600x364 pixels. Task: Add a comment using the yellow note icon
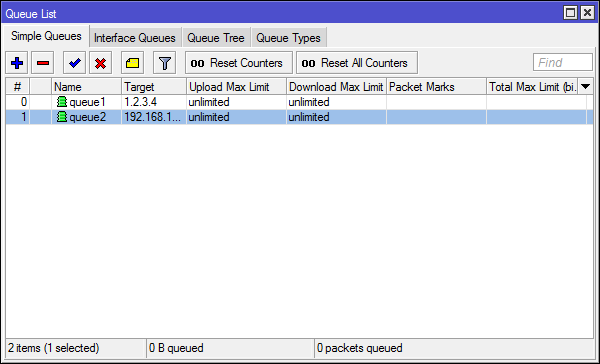[x=132, y=63]
